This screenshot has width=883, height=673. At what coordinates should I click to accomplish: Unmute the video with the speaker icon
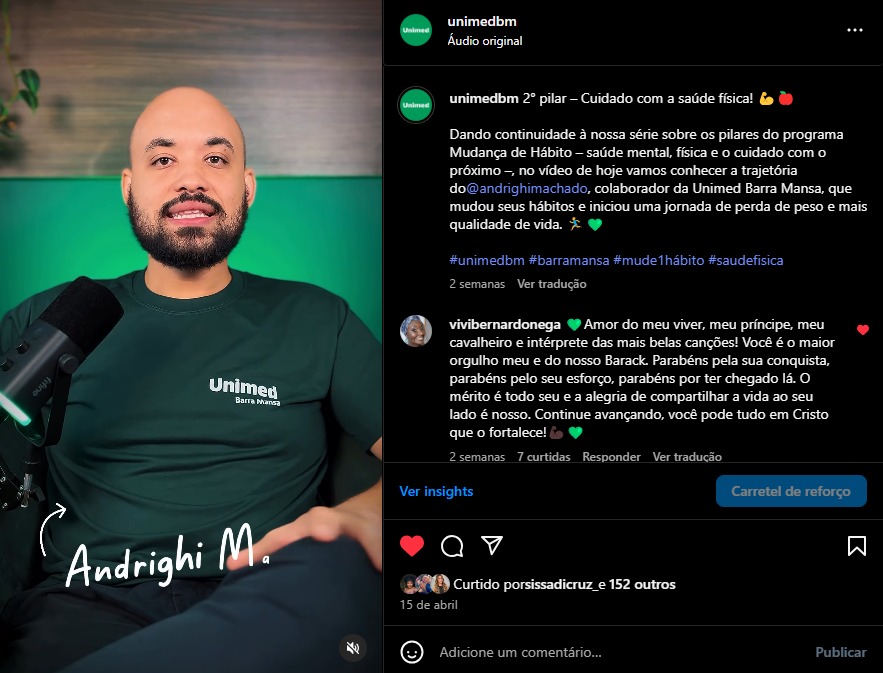coord(353,648)
